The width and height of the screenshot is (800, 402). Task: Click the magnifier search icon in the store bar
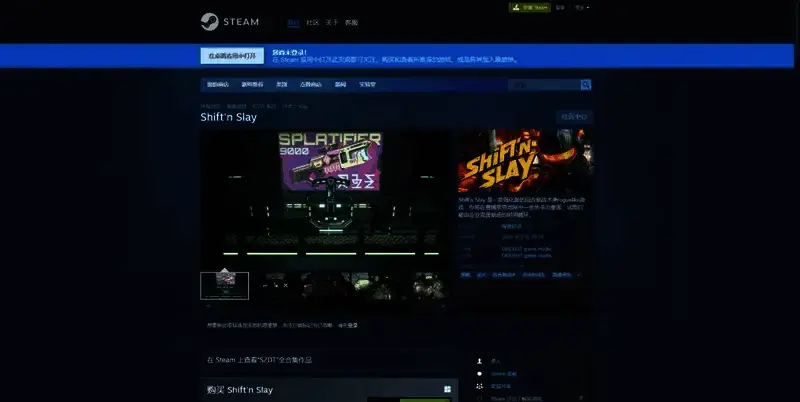tap(584, 86)
